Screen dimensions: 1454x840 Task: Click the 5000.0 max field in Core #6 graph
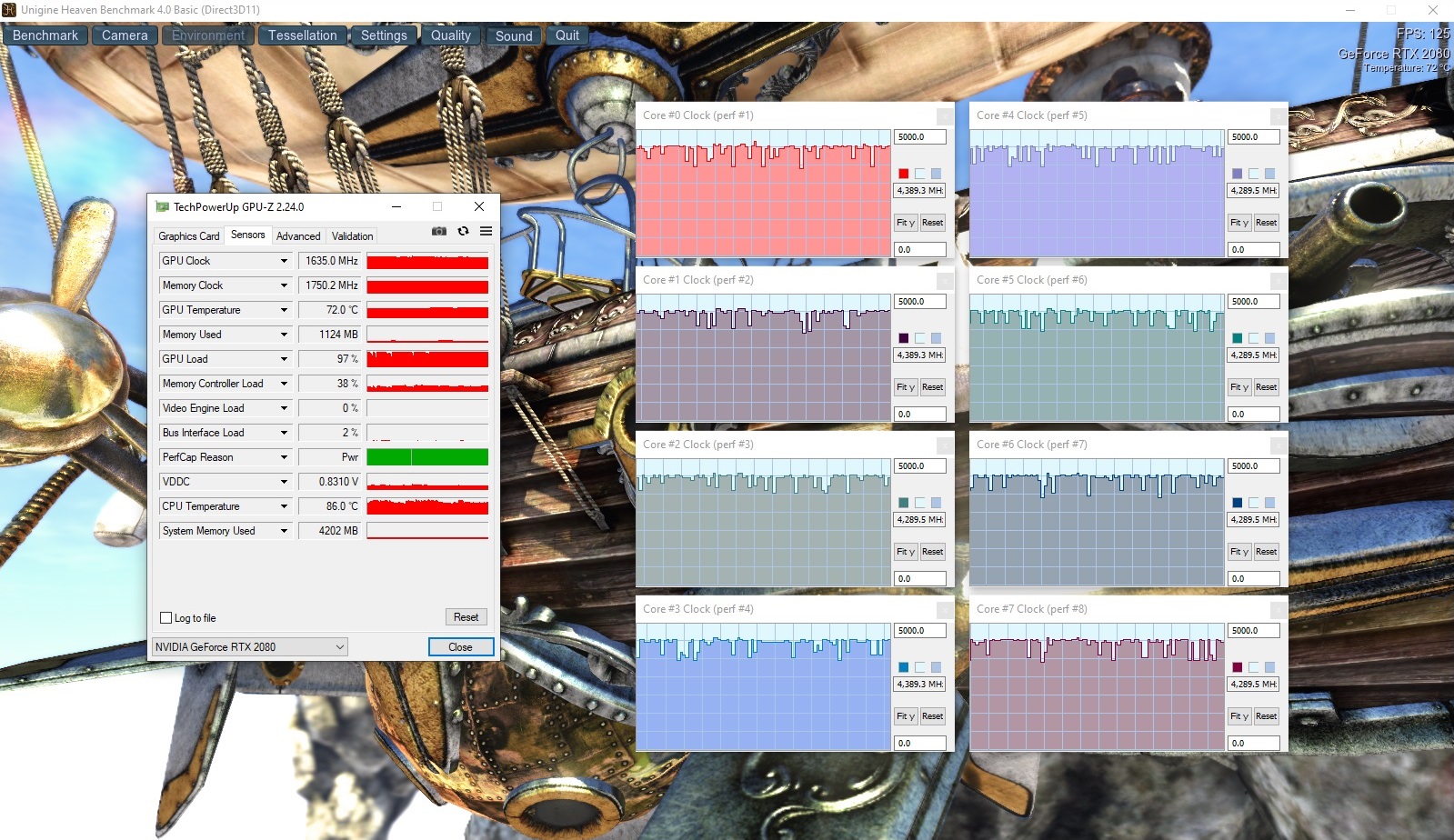[x=1254, y=466]
